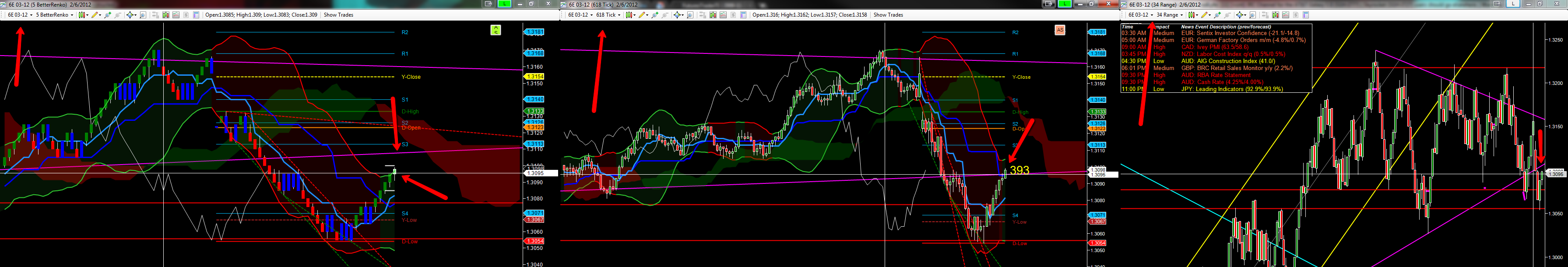Click BetterRenko window title bar text
The image size is (1568, 267).
pos(50,4)
